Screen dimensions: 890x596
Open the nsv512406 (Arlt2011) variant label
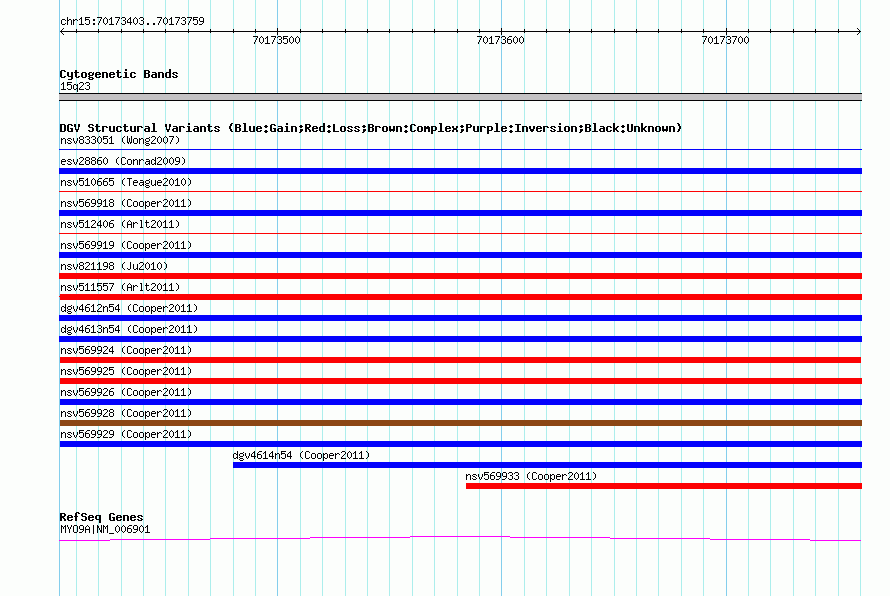[x=120, y=224]
